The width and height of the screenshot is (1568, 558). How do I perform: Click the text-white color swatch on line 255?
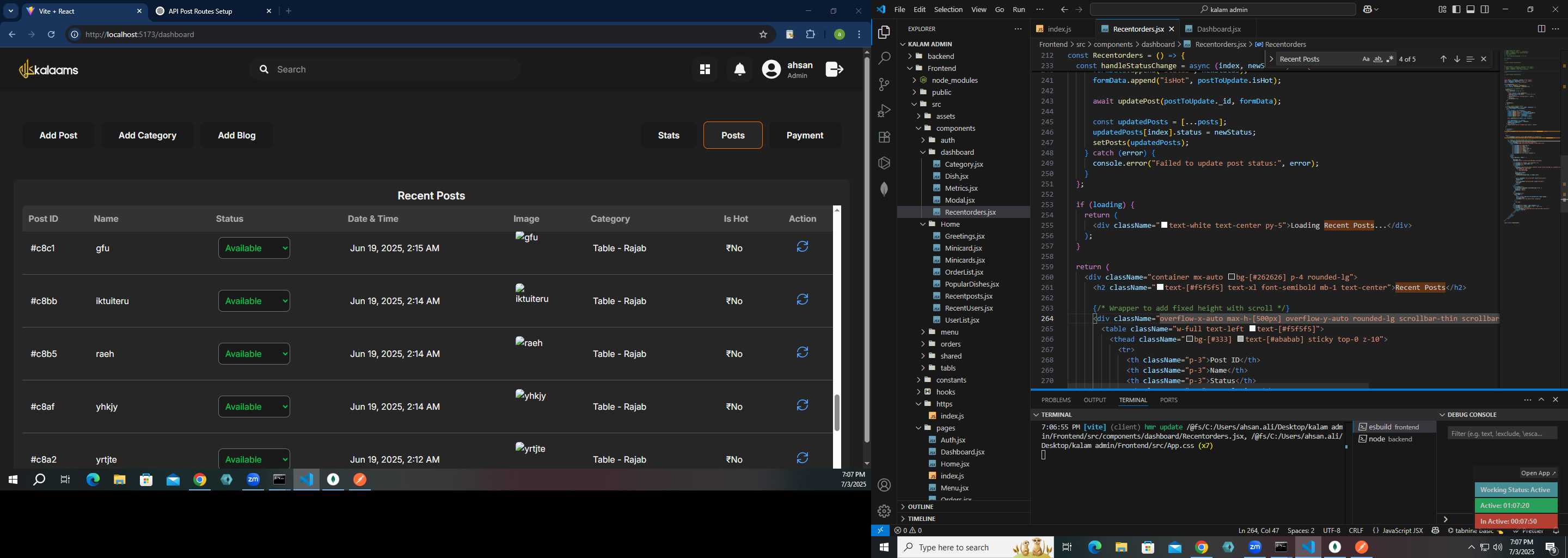[x=1165, y=226]
